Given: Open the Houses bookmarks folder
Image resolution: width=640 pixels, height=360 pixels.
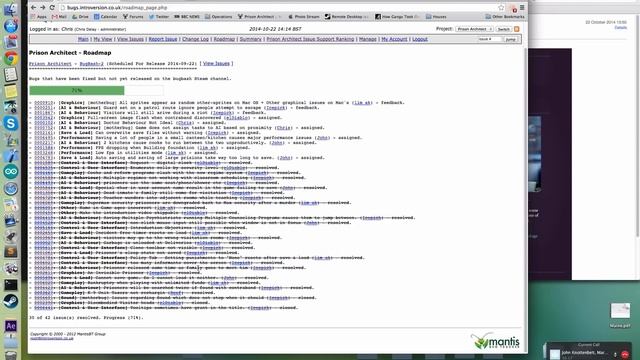Looking at the screenshot, I should click(436, 17).
